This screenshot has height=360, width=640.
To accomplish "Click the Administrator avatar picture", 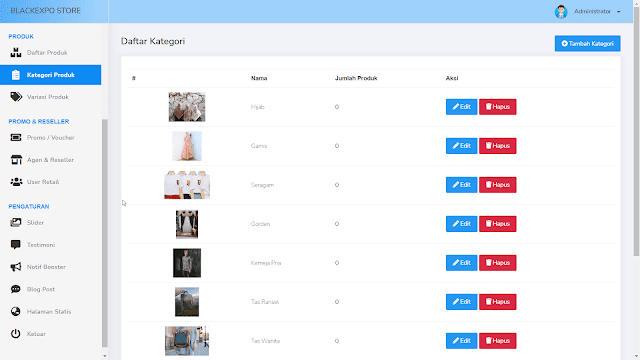I will (x=561, y=11).
